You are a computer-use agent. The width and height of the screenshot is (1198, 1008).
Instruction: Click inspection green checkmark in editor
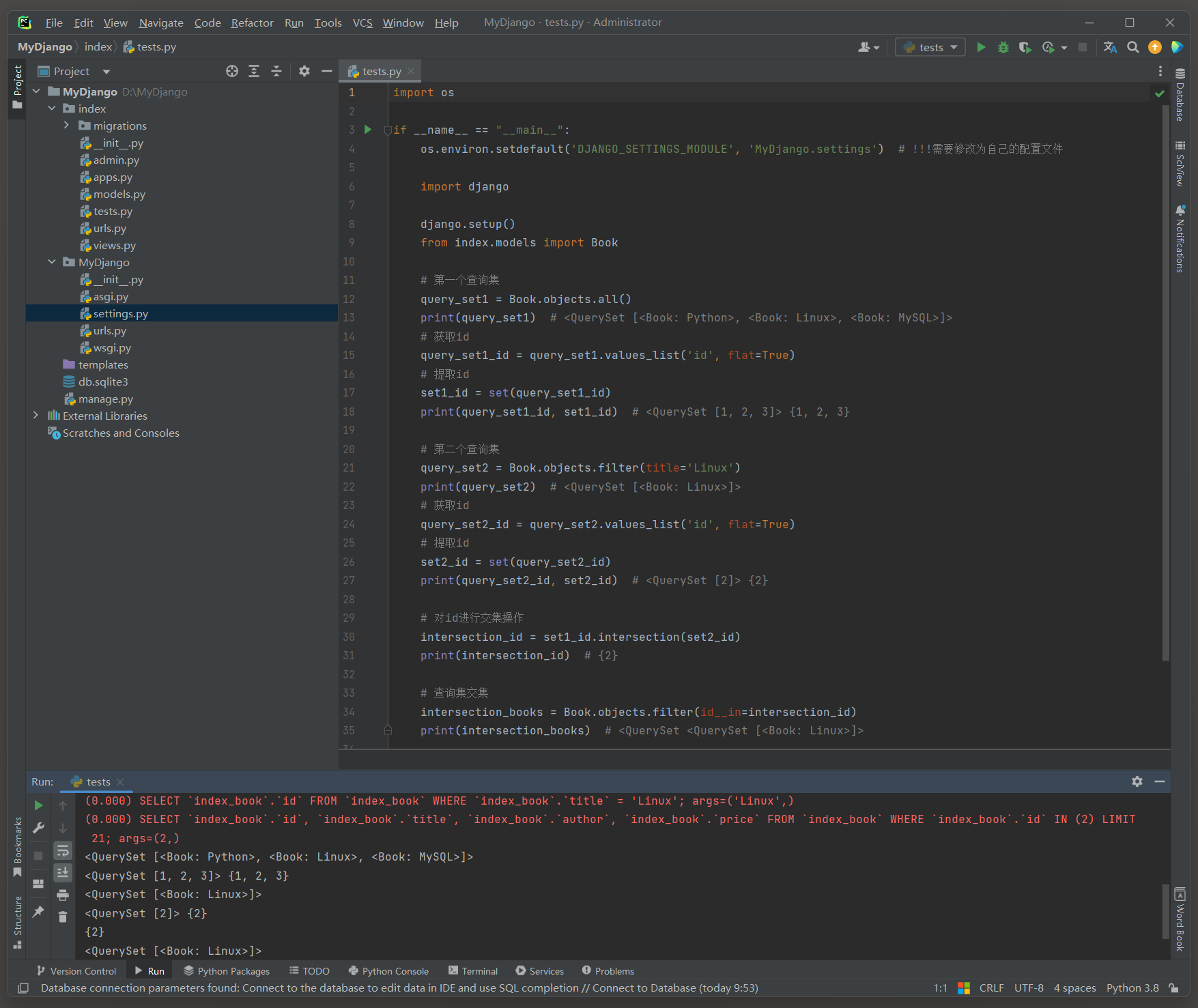1159,93
